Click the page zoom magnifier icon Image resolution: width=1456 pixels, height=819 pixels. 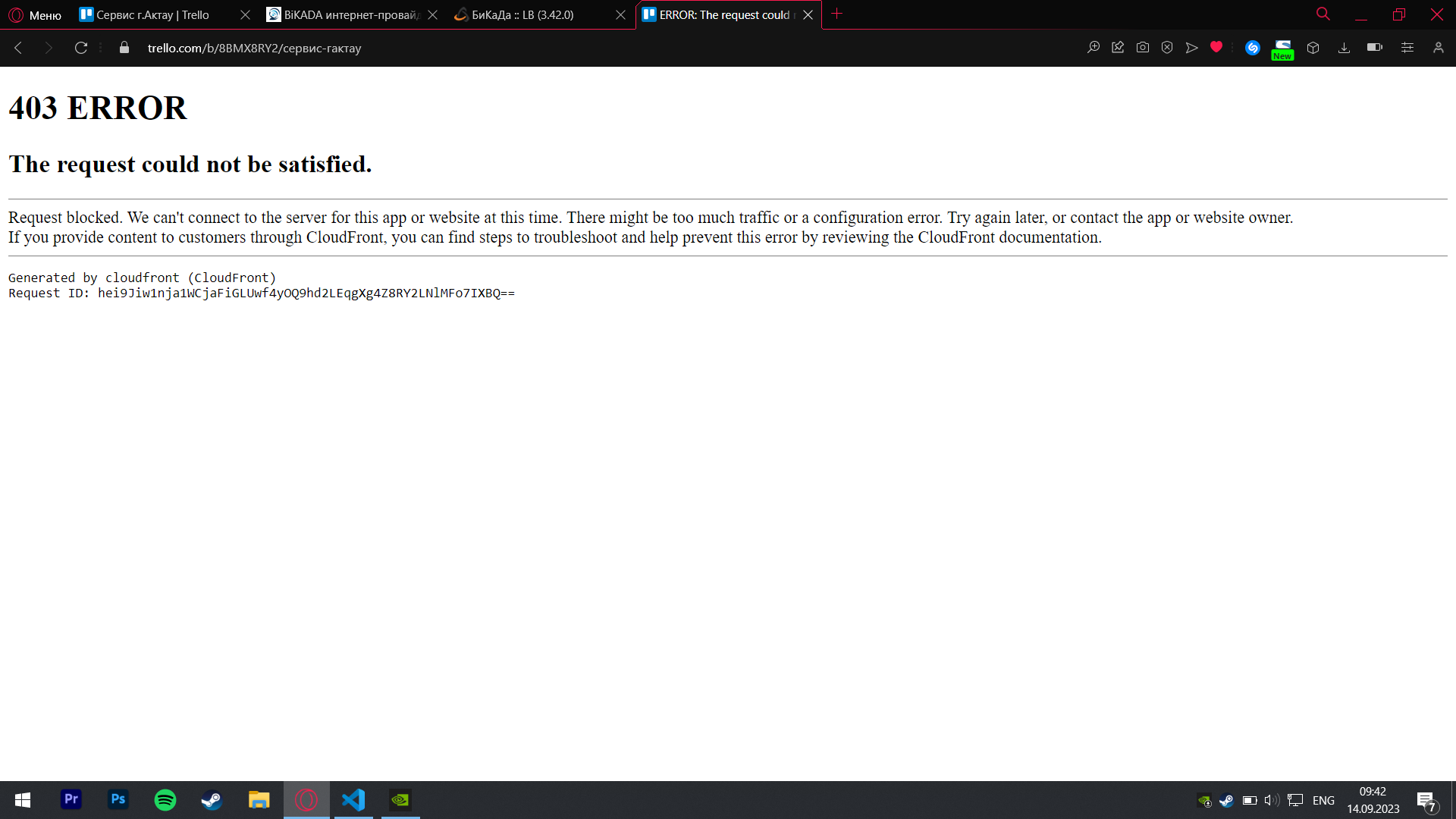(1093, 48)
